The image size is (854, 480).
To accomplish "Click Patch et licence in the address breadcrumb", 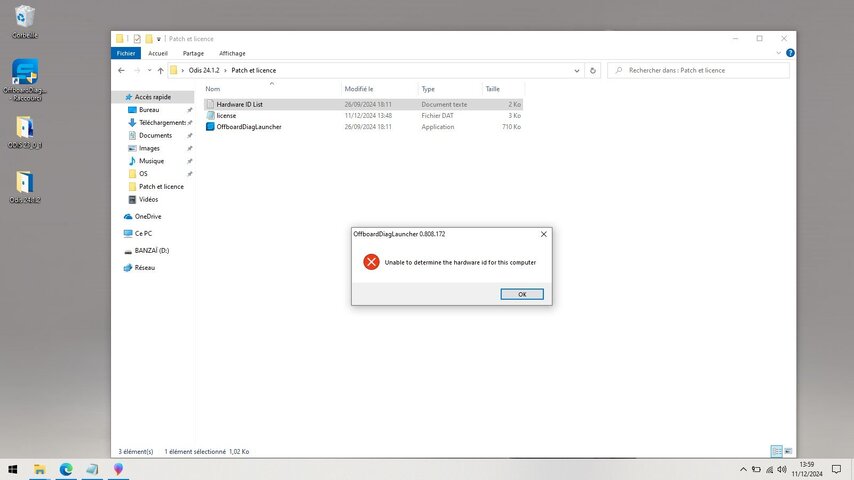I will [253, 70].
